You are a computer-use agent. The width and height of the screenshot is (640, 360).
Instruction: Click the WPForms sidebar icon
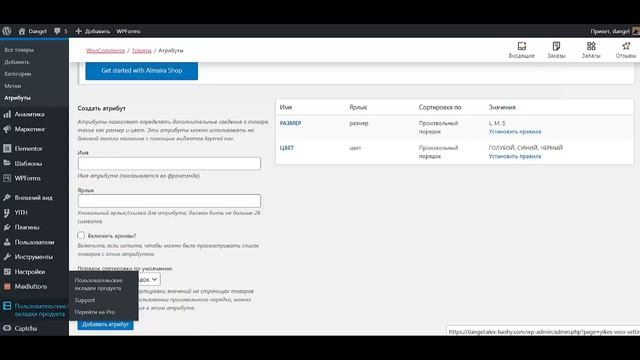(7, 178)
